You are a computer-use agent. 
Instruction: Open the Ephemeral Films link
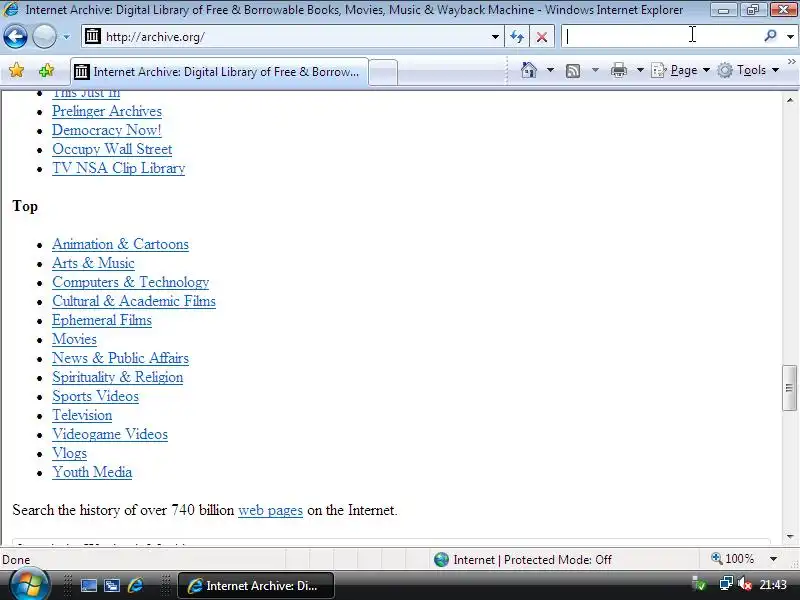click(x=102, y=320)
